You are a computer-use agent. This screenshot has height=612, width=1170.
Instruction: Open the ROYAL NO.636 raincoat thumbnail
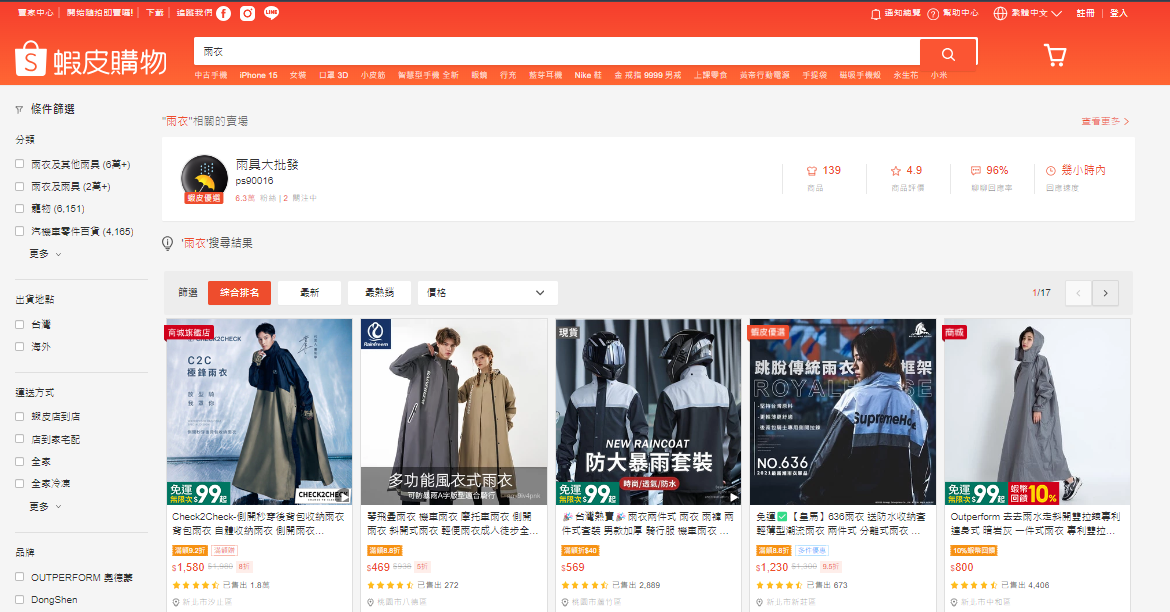coord(842,412)
